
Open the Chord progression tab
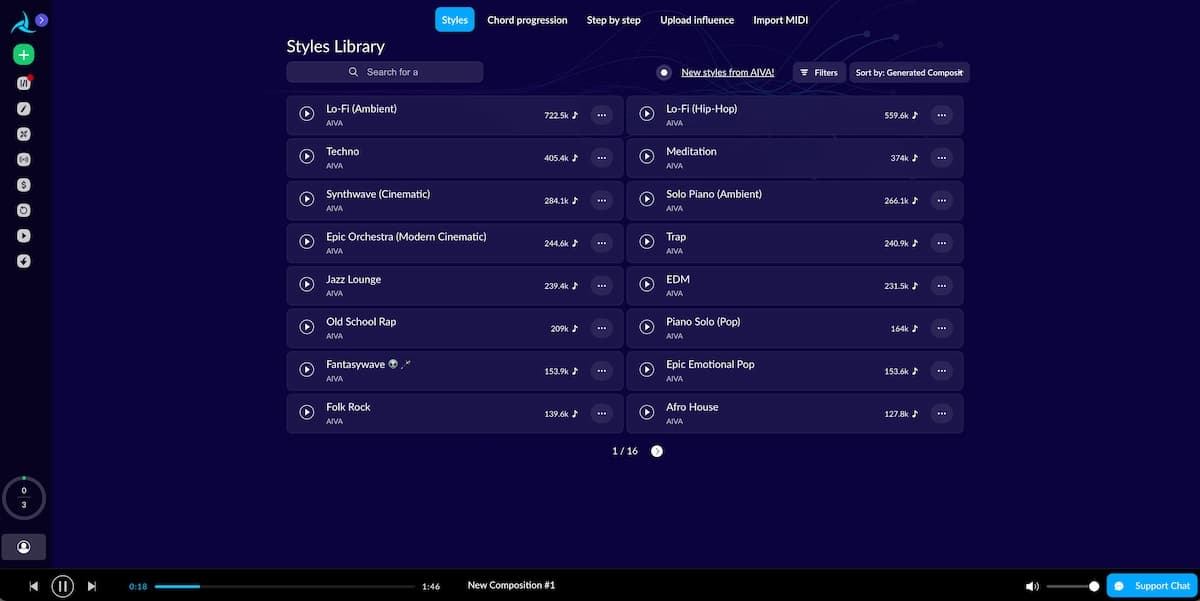point(527,20)
